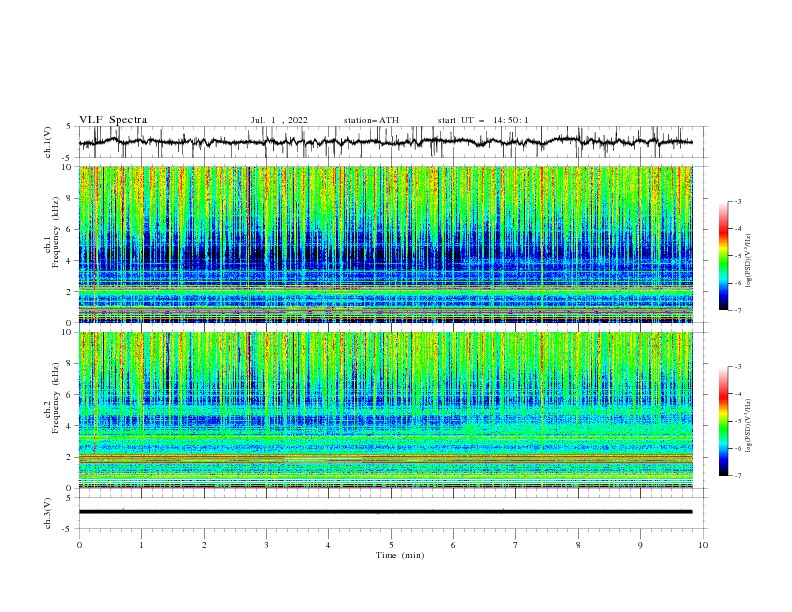Click the ch.1 colorbar log(PSD) label
Viewport: 792px width, 612px height.
click(749, 261)
